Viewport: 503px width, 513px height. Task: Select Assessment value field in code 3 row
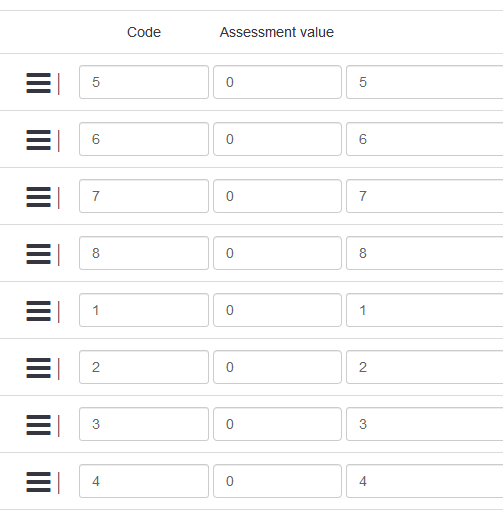[x=277, y=424]
